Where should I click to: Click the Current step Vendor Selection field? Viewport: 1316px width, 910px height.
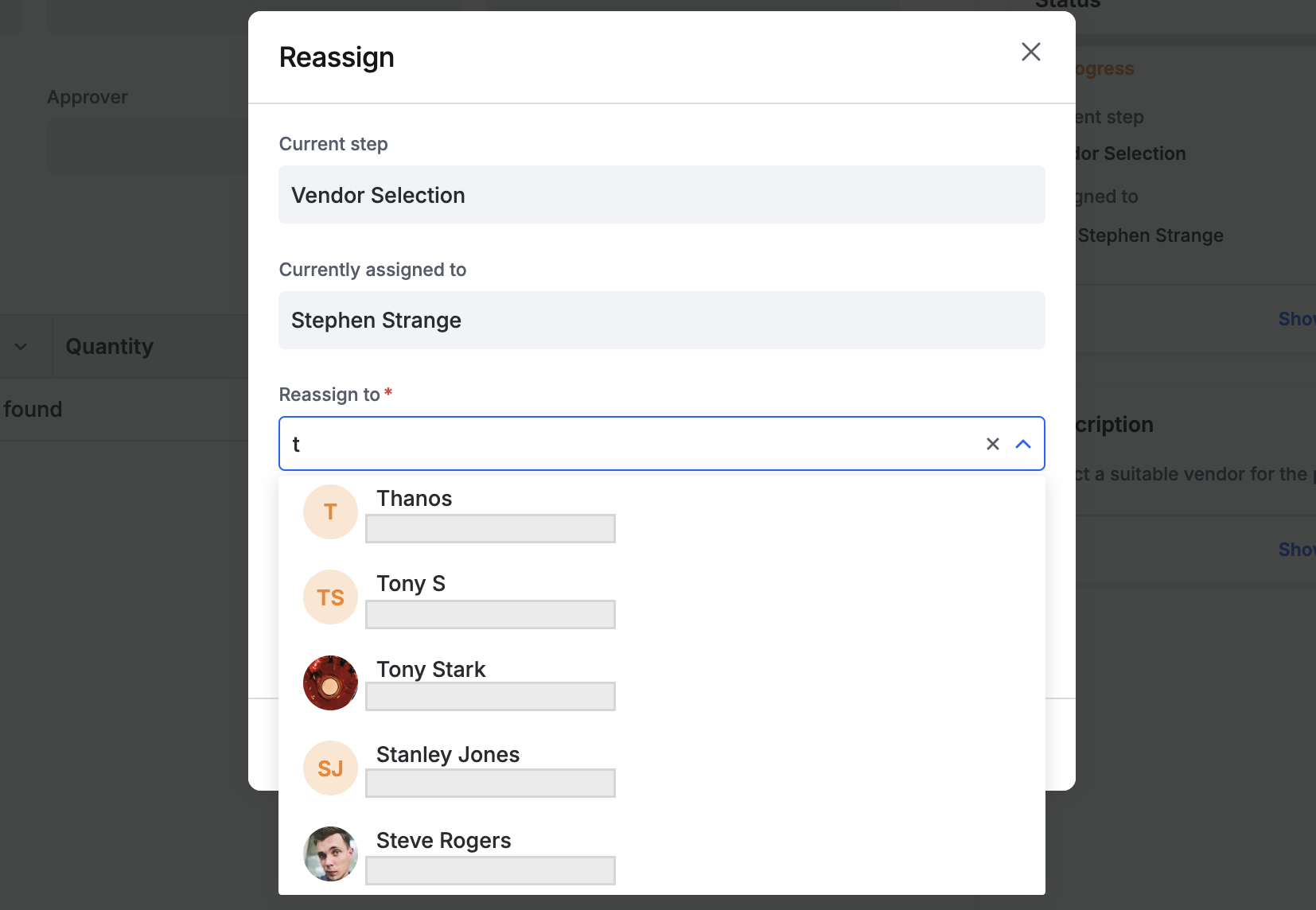tap(661, 195)
